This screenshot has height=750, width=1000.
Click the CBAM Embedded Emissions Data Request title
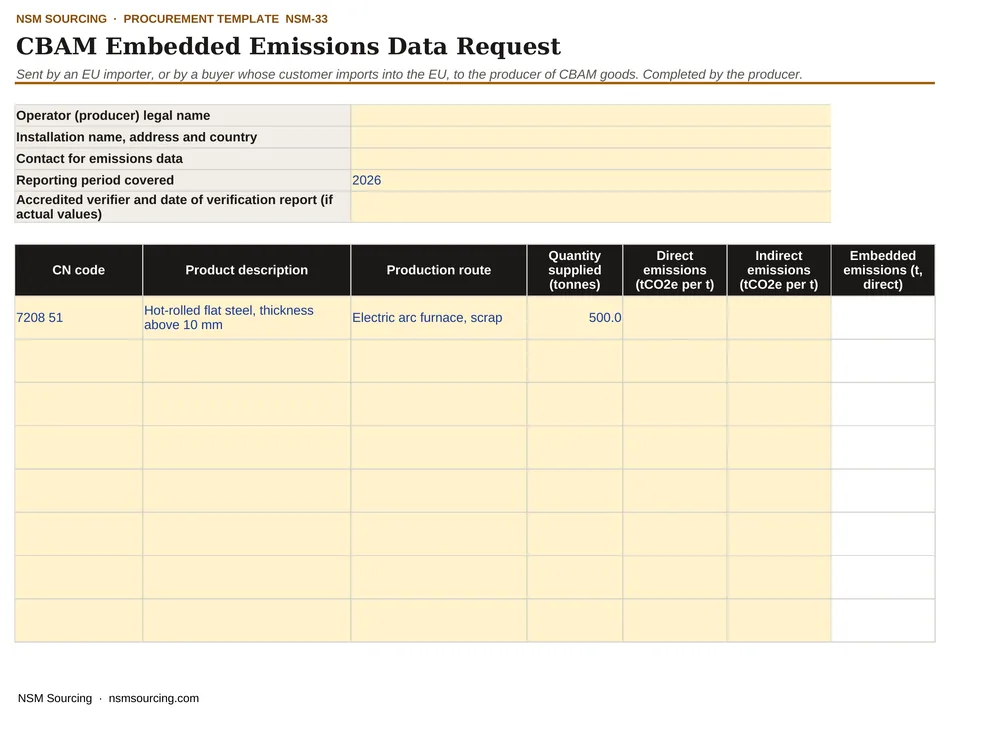288,47
